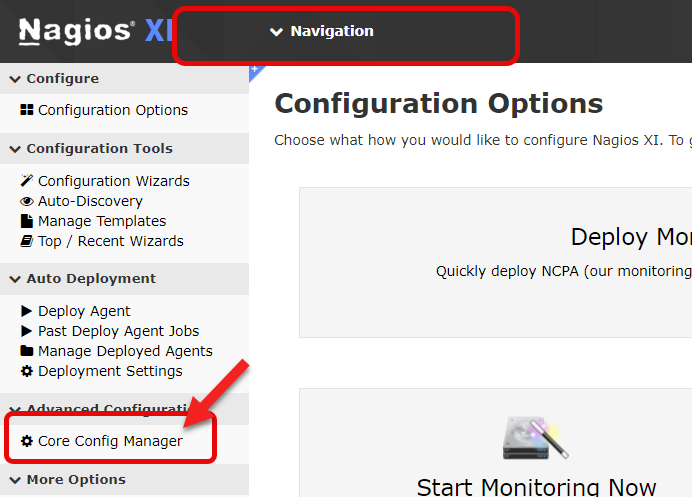Open Configuration Options via its grid icon

tap(27, 110)
